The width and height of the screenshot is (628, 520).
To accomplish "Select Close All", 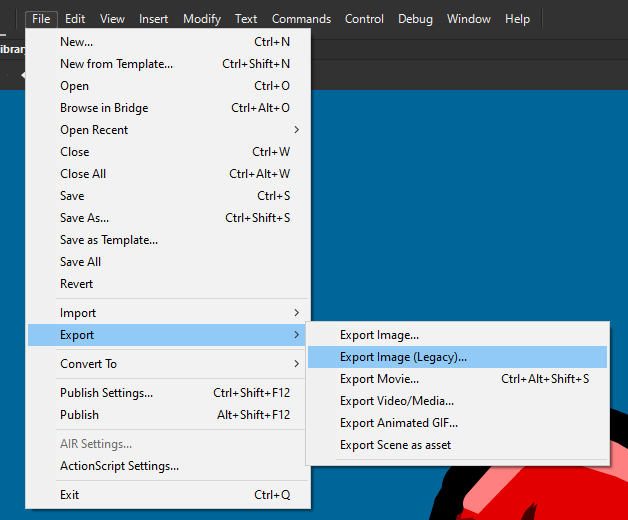I will pyautogui.click(x=168, y=174).
